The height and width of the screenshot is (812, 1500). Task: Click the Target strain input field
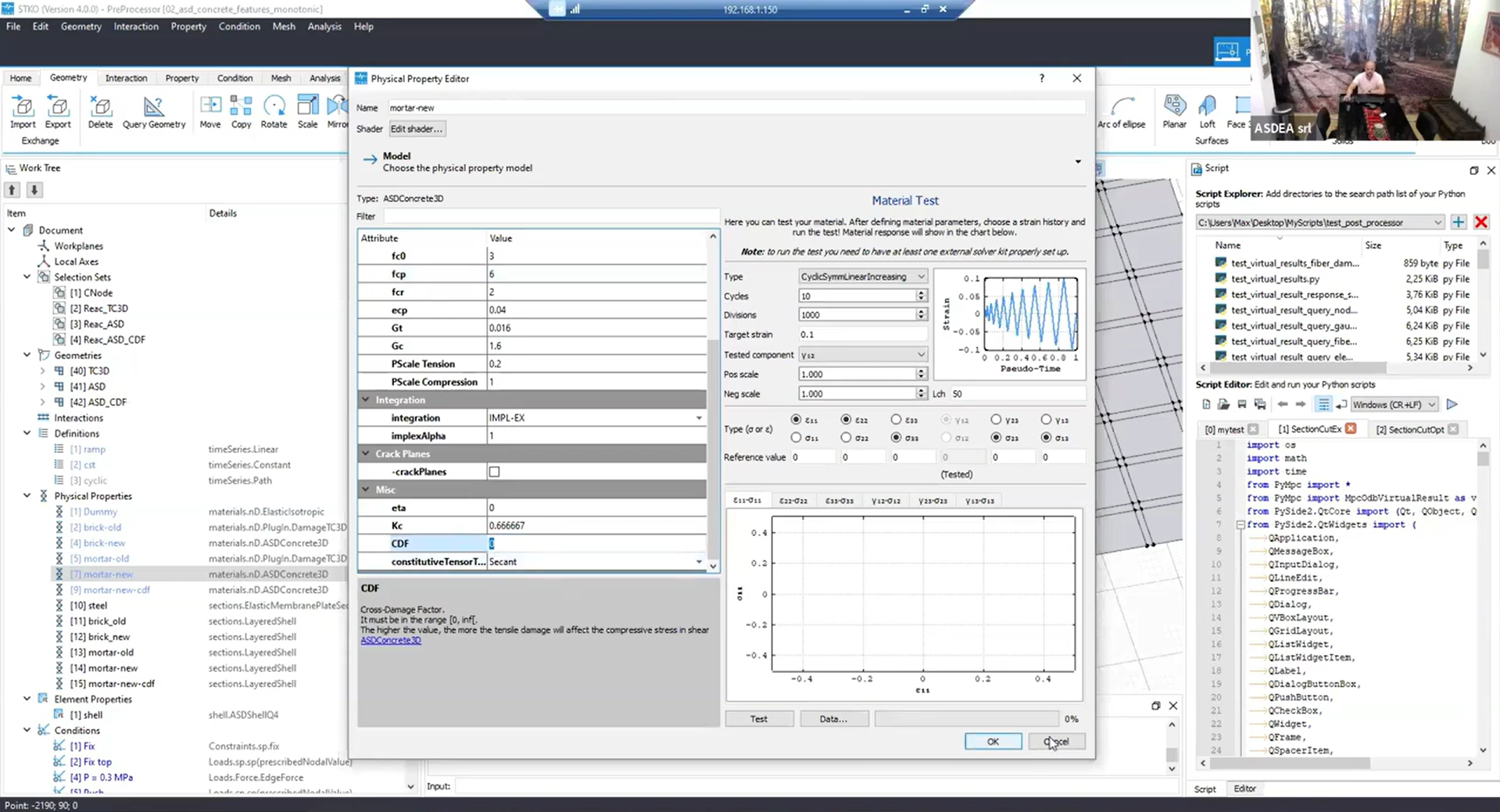tap(861, 334)
